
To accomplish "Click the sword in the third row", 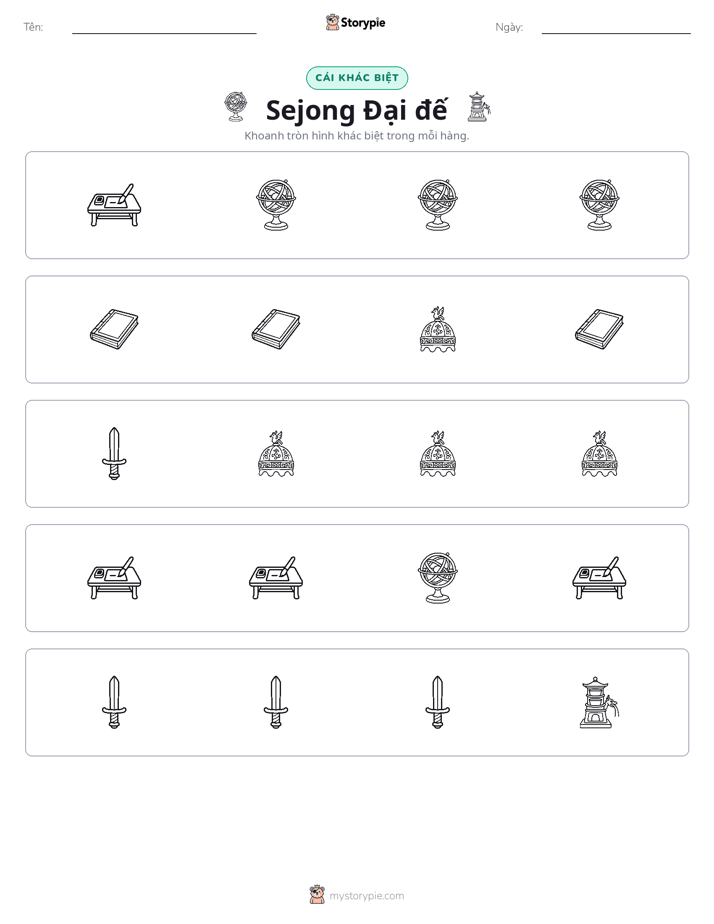I will click(114, 454).
